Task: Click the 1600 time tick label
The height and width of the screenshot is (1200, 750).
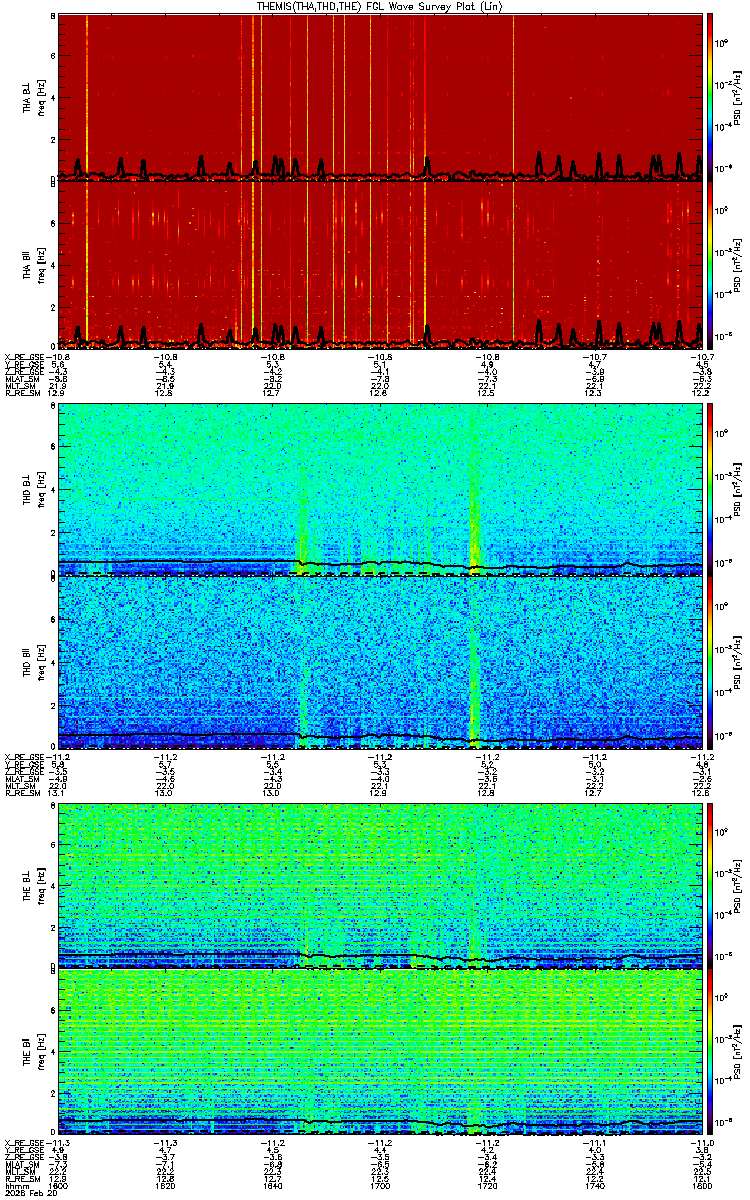Action: 60,1186
